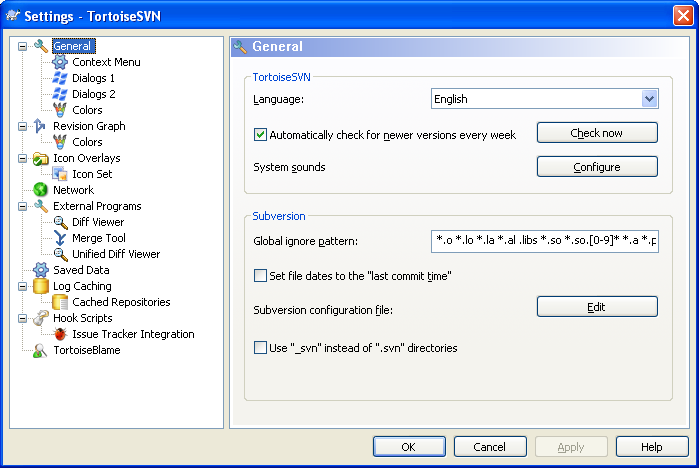Screen dimensions: 699x468
Task: Click the Dialogs 1 windows icon
Action: [60, 78]
